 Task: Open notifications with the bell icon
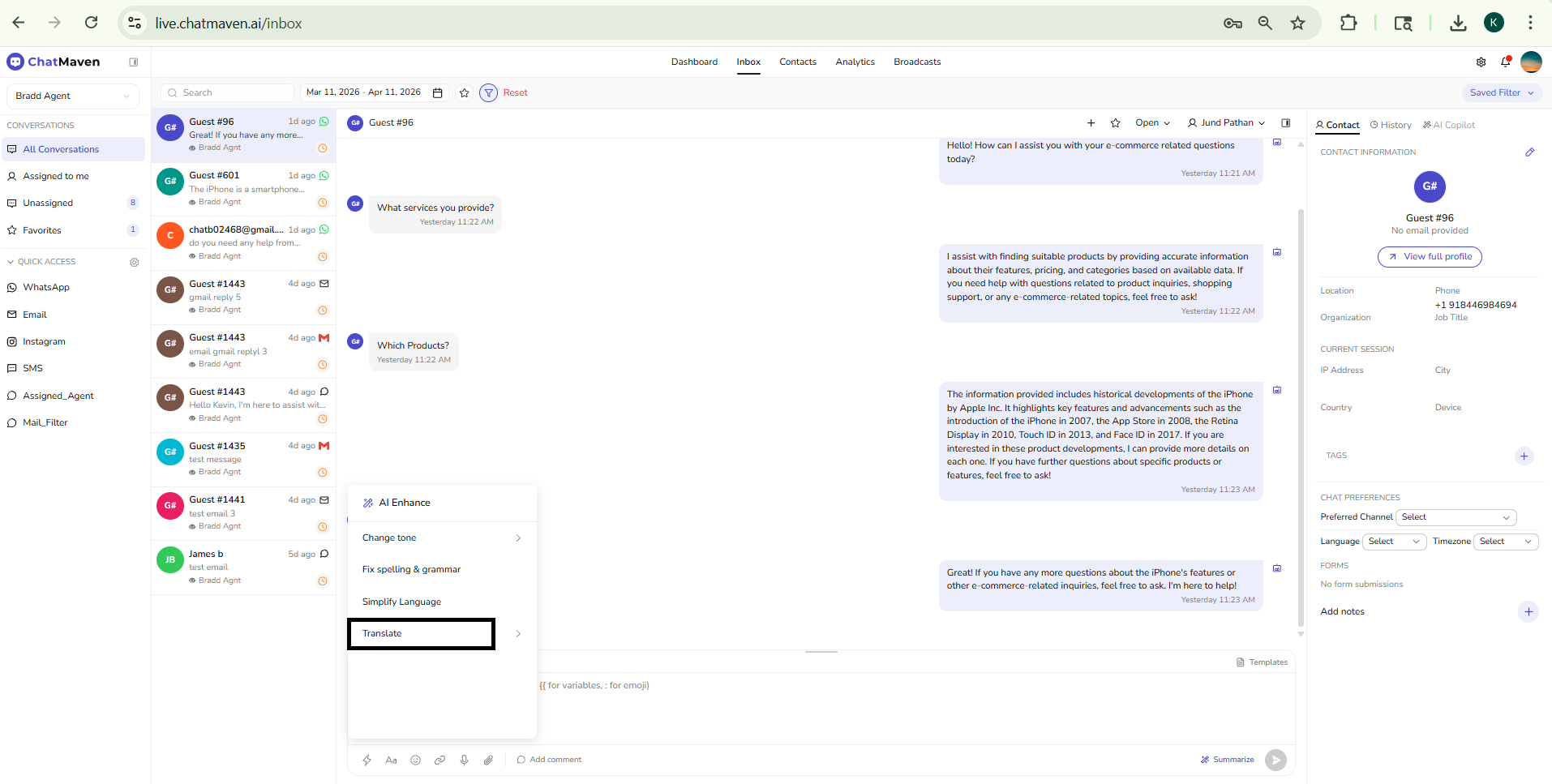coord(1506,62)
